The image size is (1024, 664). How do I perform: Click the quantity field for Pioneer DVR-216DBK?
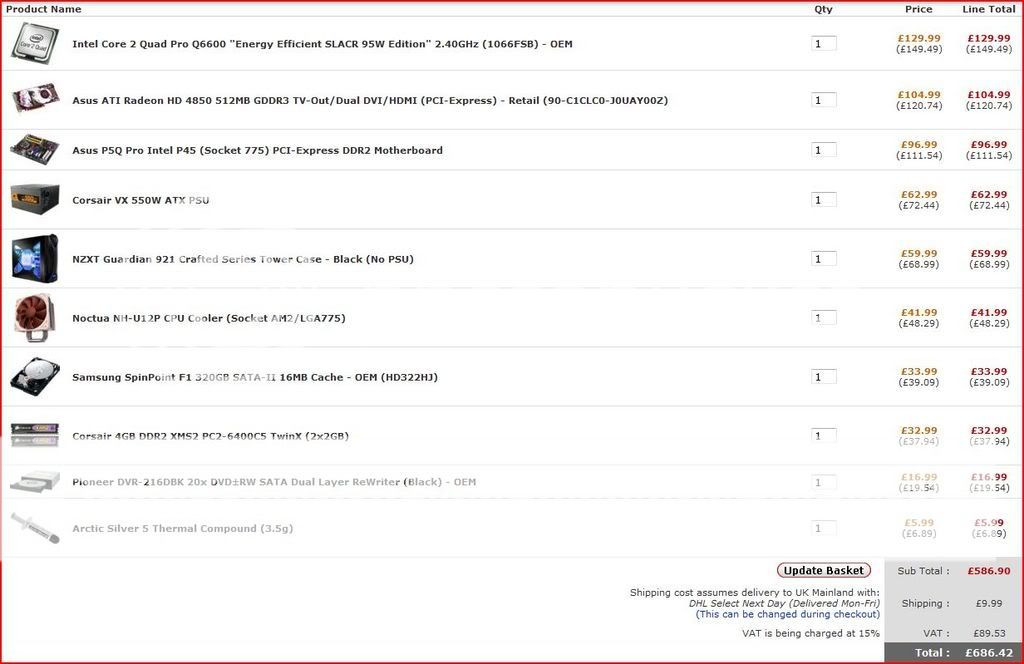(x=824, y=482)
